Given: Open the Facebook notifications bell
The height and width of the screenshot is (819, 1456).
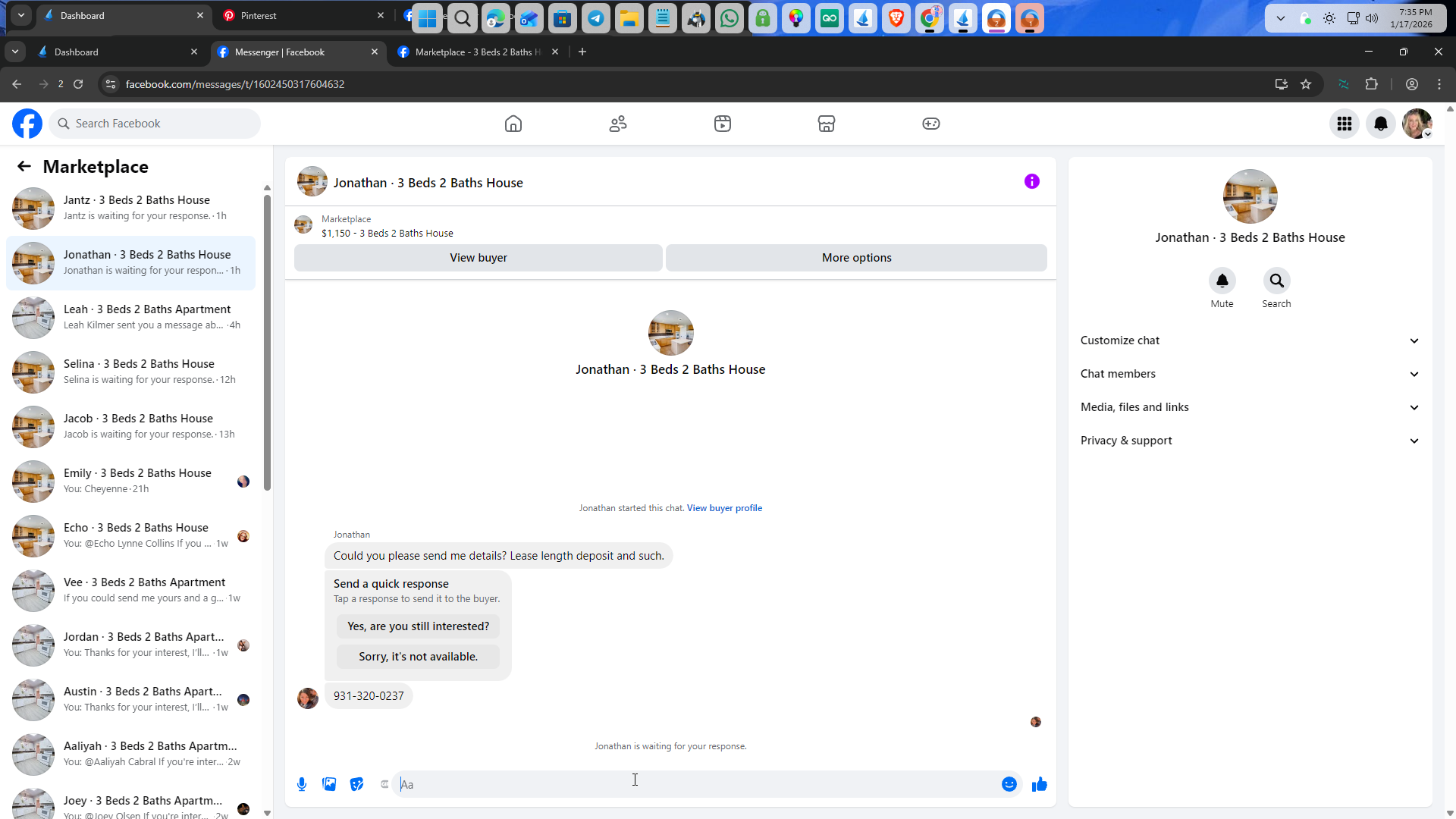Looking at the screenshot, I should [x=1380, y=124].
